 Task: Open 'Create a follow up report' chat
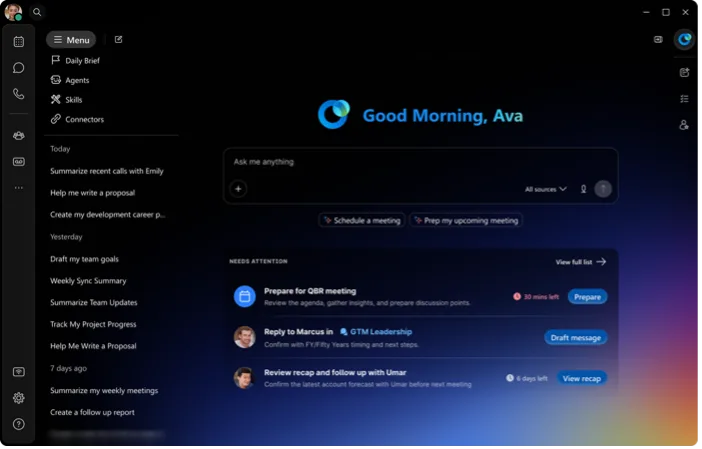click(x=92, y=412)
